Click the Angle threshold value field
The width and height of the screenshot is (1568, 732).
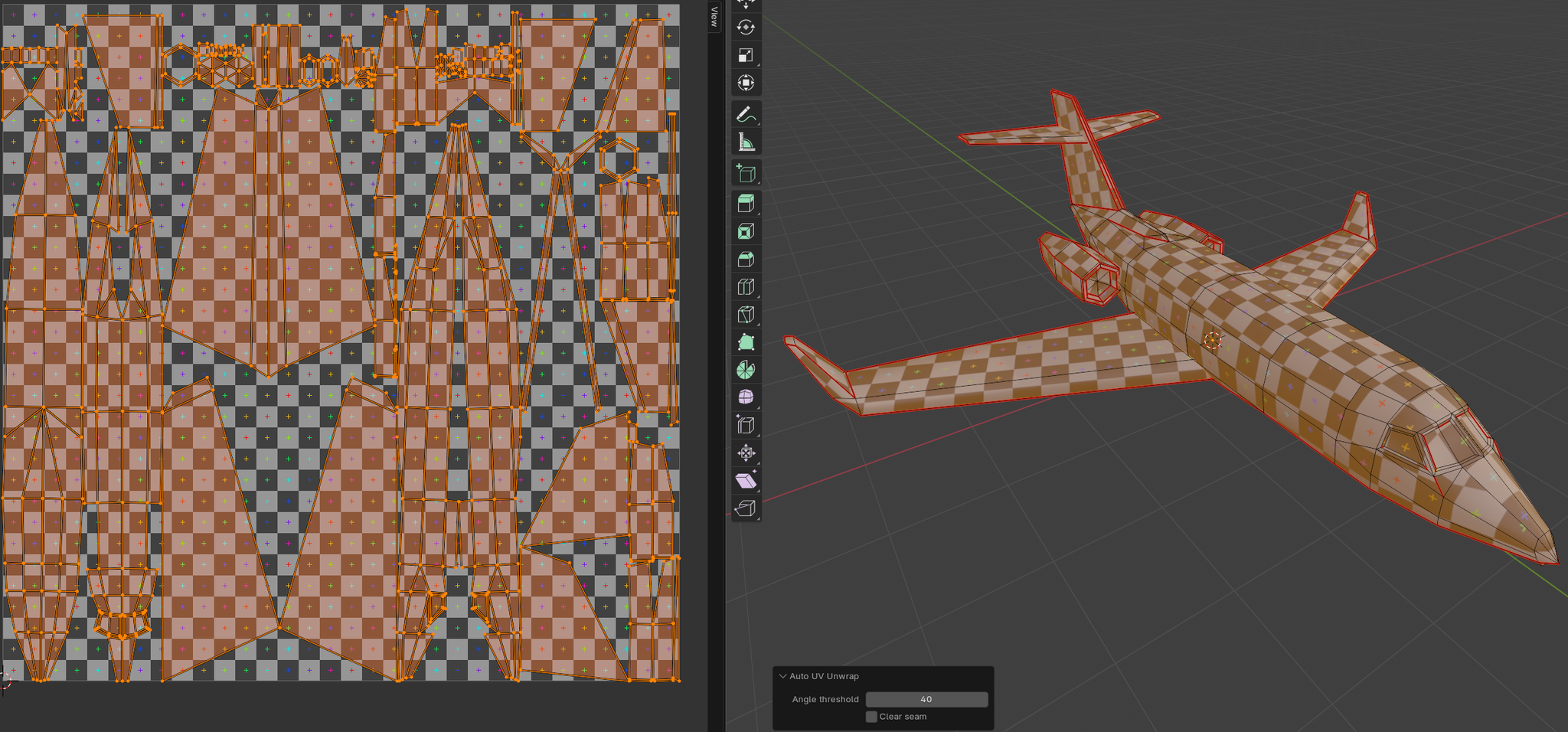pyautogui.click(x=926, y=699)
